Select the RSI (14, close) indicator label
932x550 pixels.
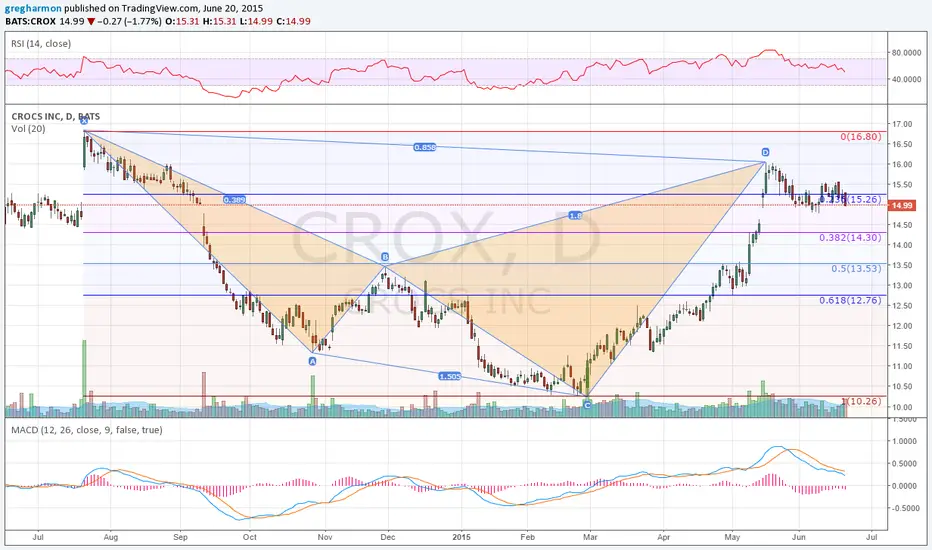41,43
